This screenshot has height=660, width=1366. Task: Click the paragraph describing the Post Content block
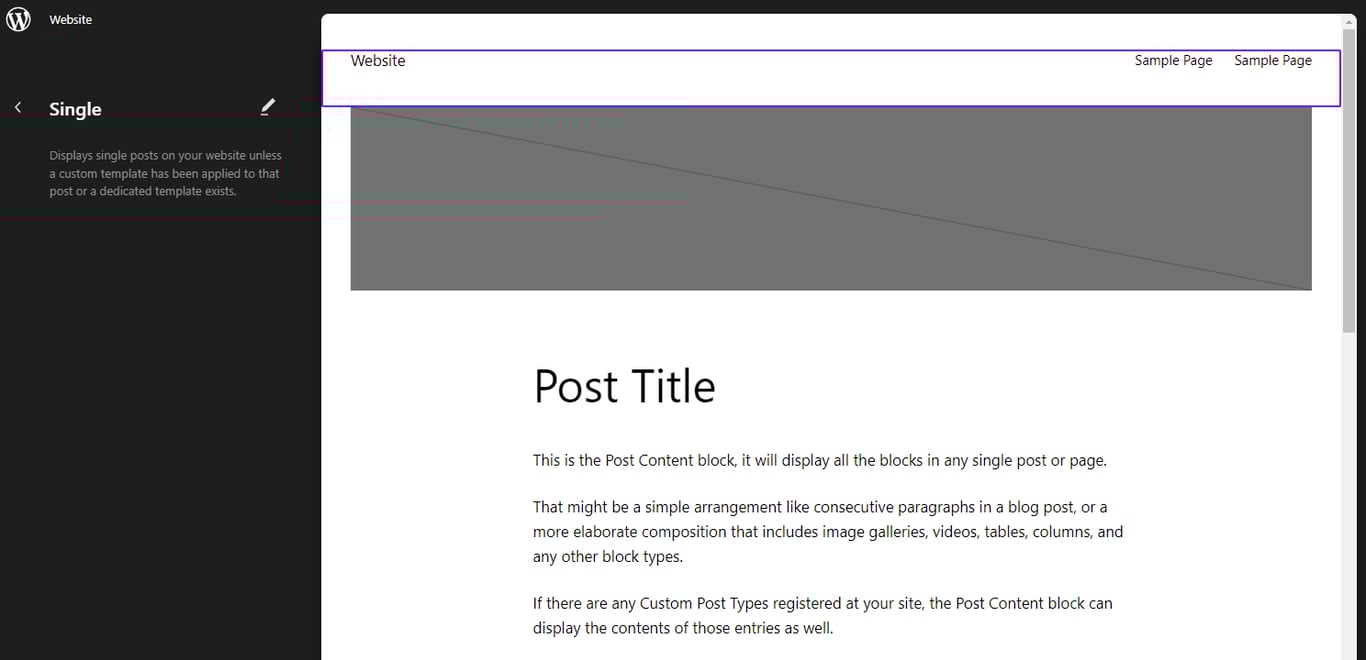(x=818, y=460)
